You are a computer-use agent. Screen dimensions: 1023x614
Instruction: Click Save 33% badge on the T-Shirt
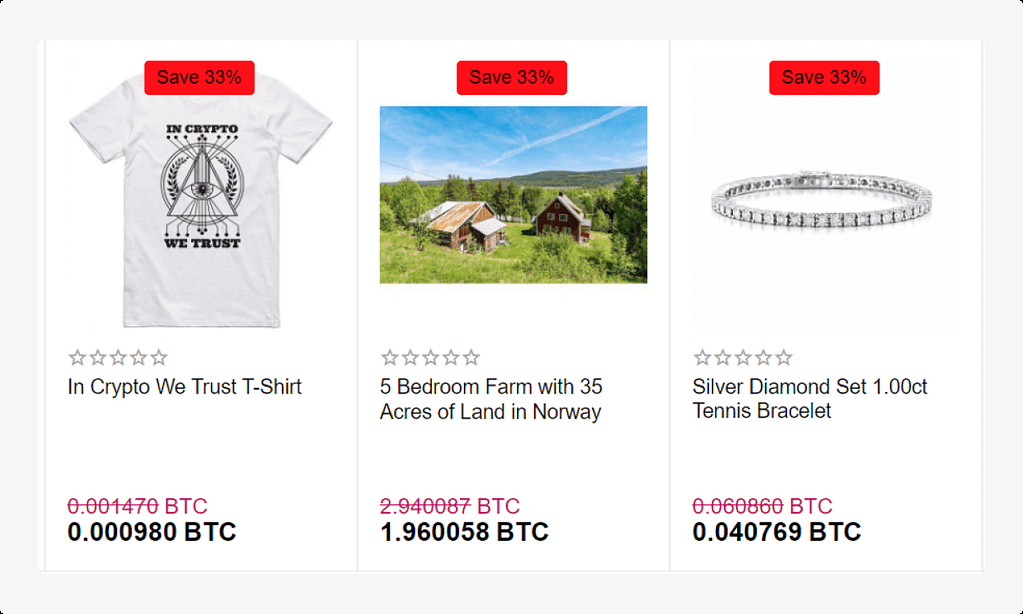[x=199, y=78]
